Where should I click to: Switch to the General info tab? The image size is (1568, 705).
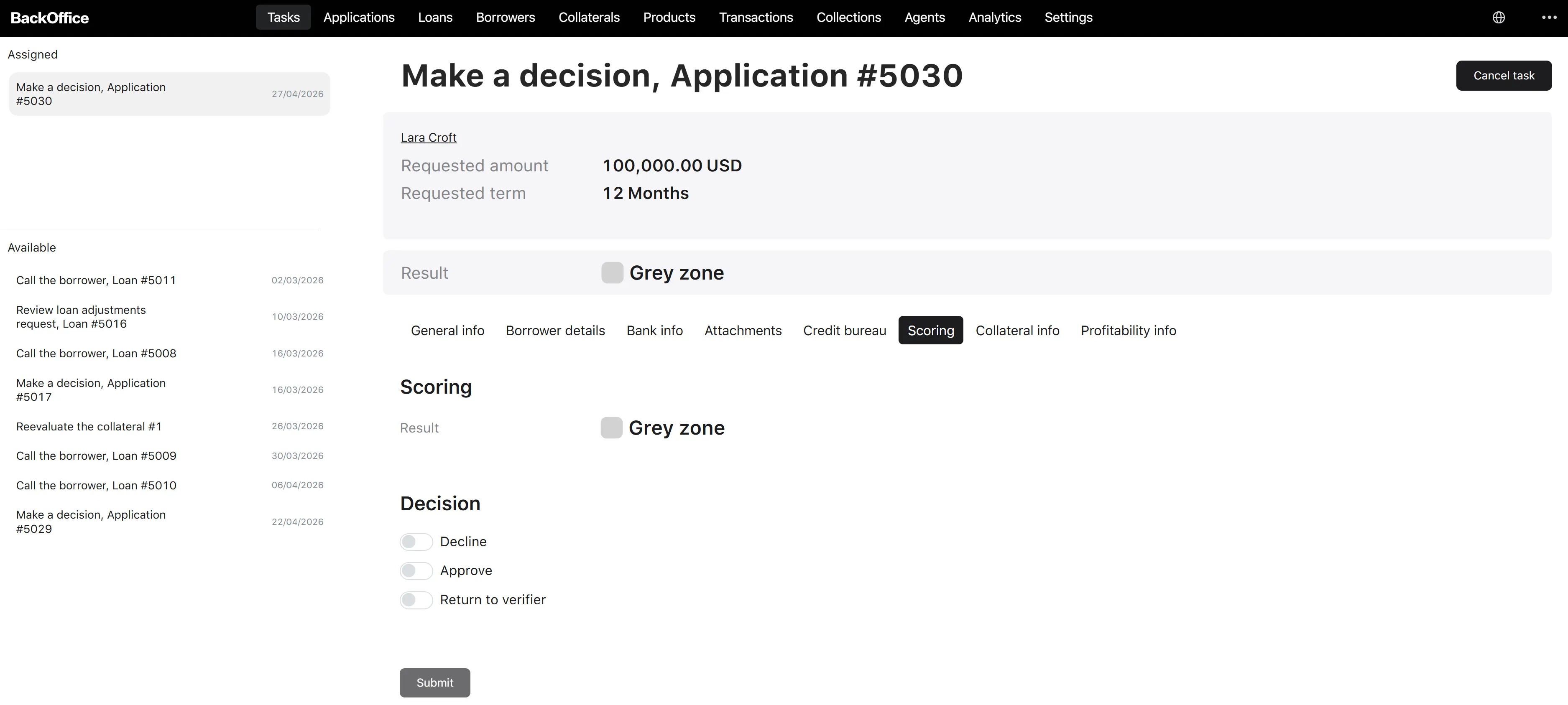447,330
